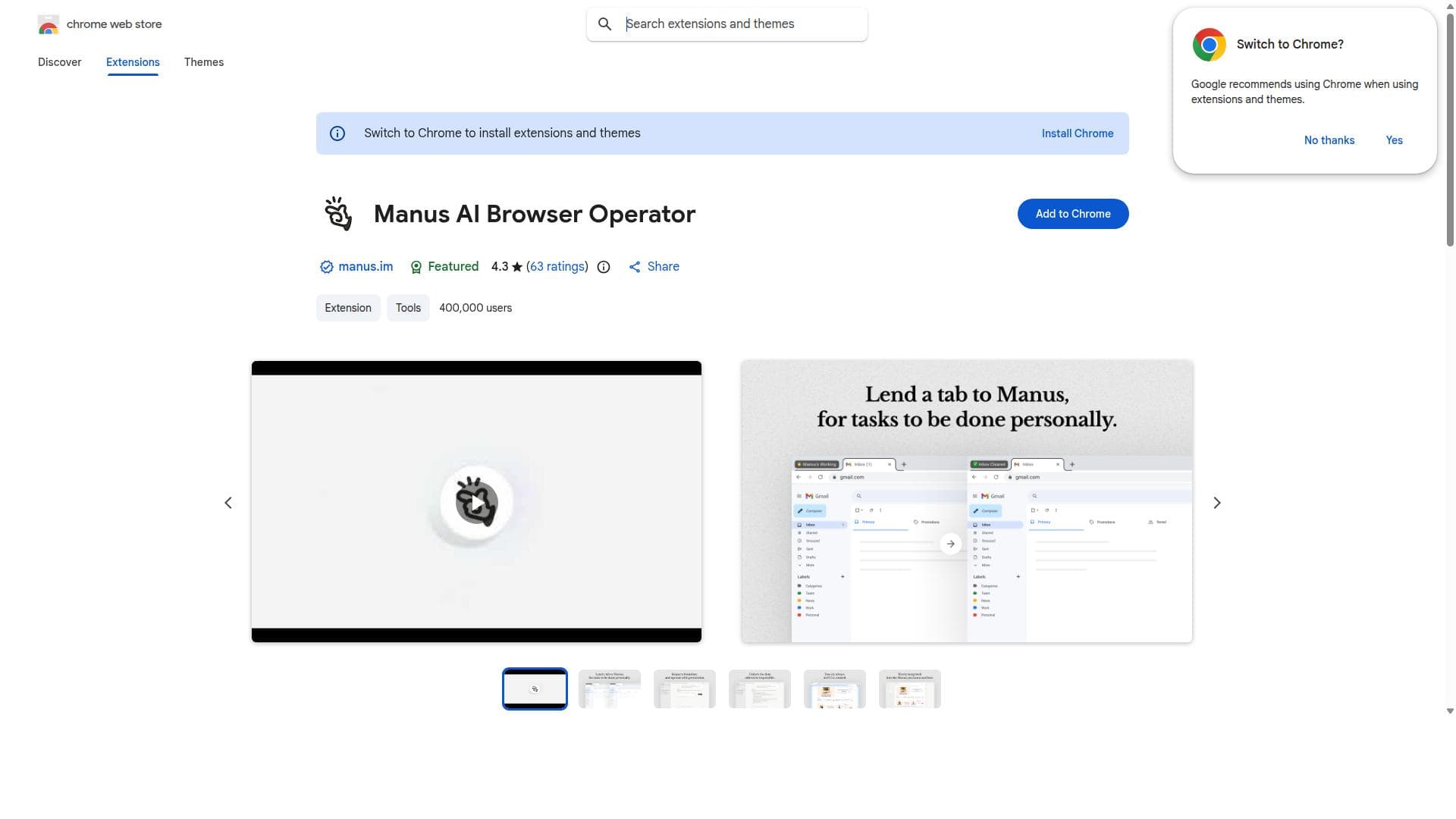Play the Manus promo video

(476, 502)
